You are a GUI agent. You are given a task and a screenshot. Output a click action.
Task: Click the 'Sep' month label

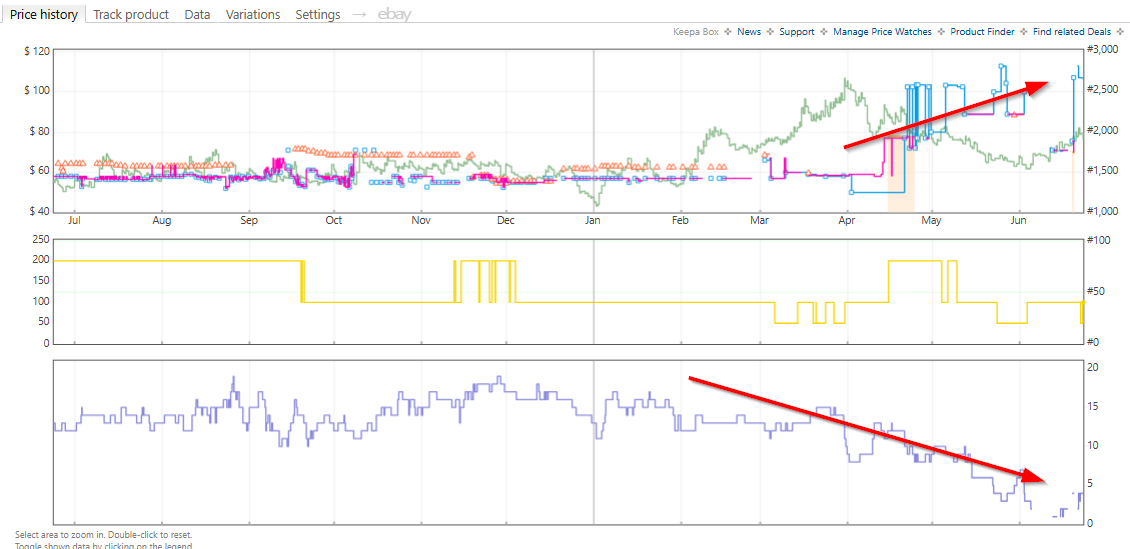tap(249, 220)
